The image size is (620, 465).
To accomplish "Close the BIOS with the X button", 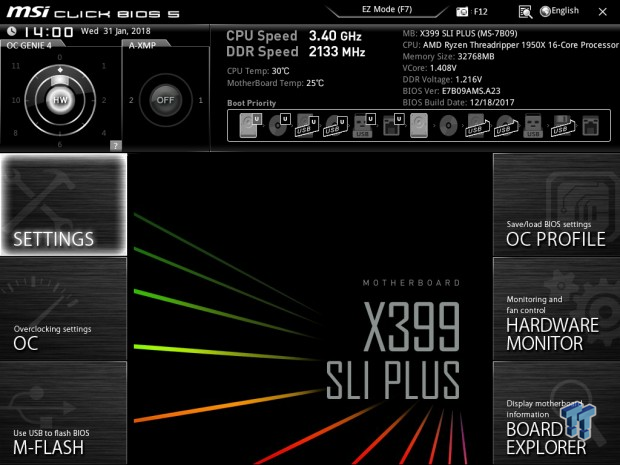I will point(603,12).
